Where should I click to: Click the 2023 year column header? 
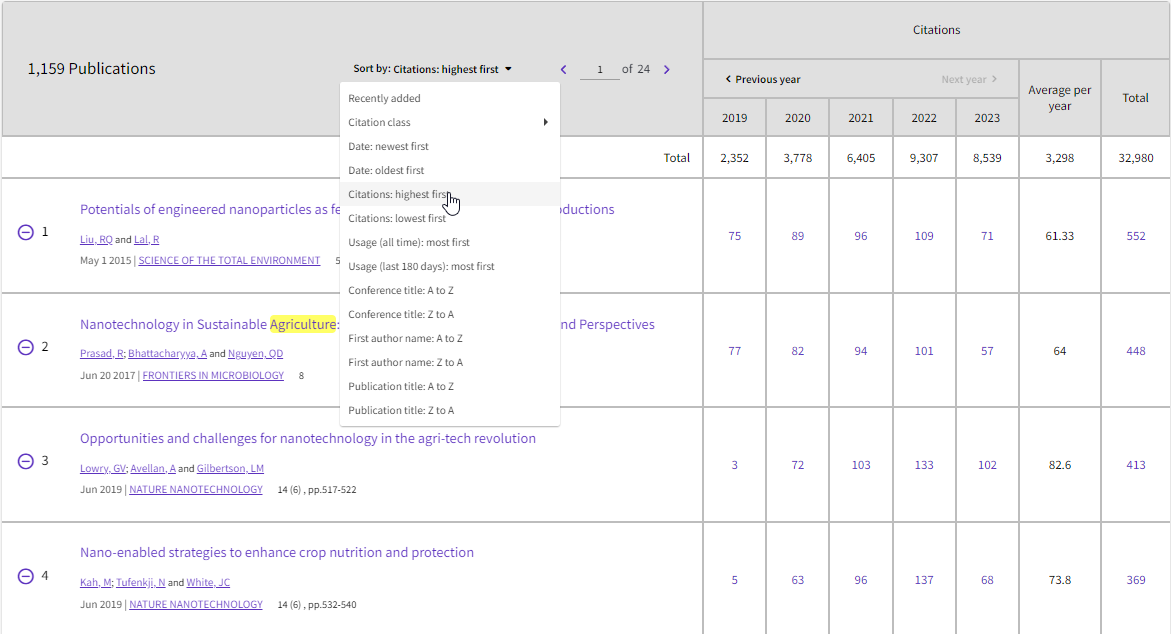pos(987,118)
